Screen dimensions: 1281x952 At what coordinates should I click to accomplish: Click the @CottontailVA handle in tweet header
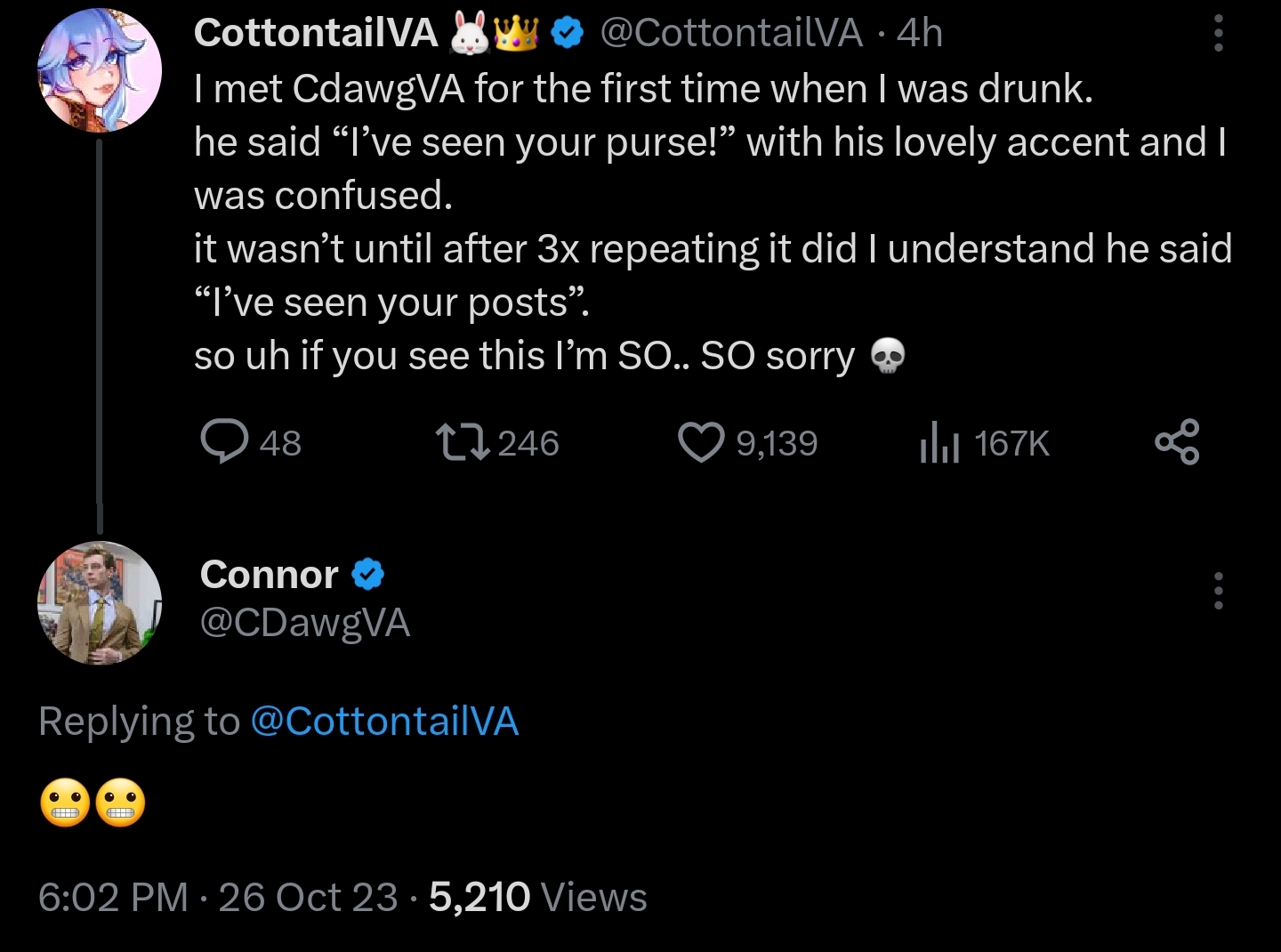coord(731,33)
